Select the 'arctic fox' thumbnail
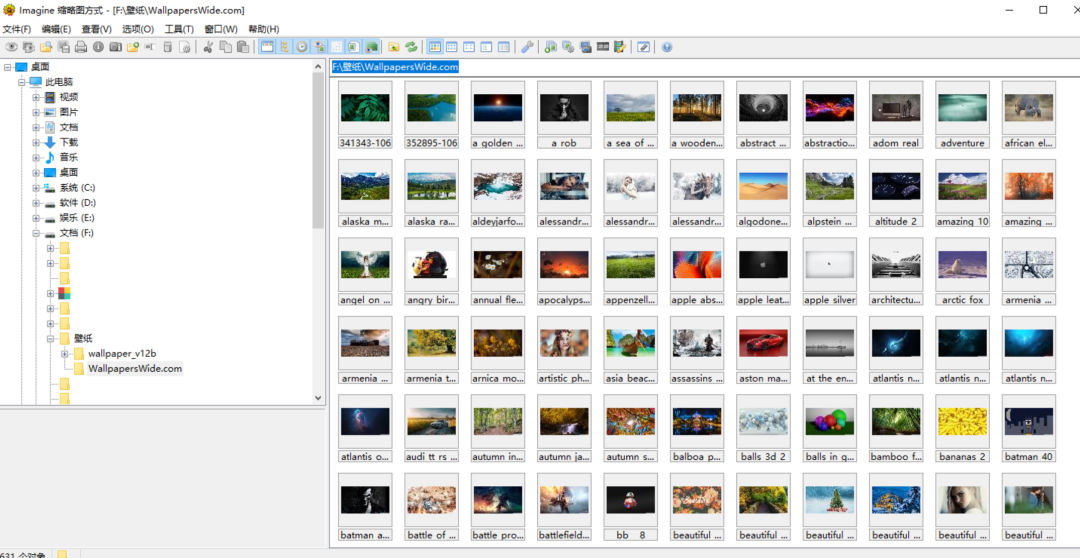This screenshot has height=558, width=1080. pos(962,272)
